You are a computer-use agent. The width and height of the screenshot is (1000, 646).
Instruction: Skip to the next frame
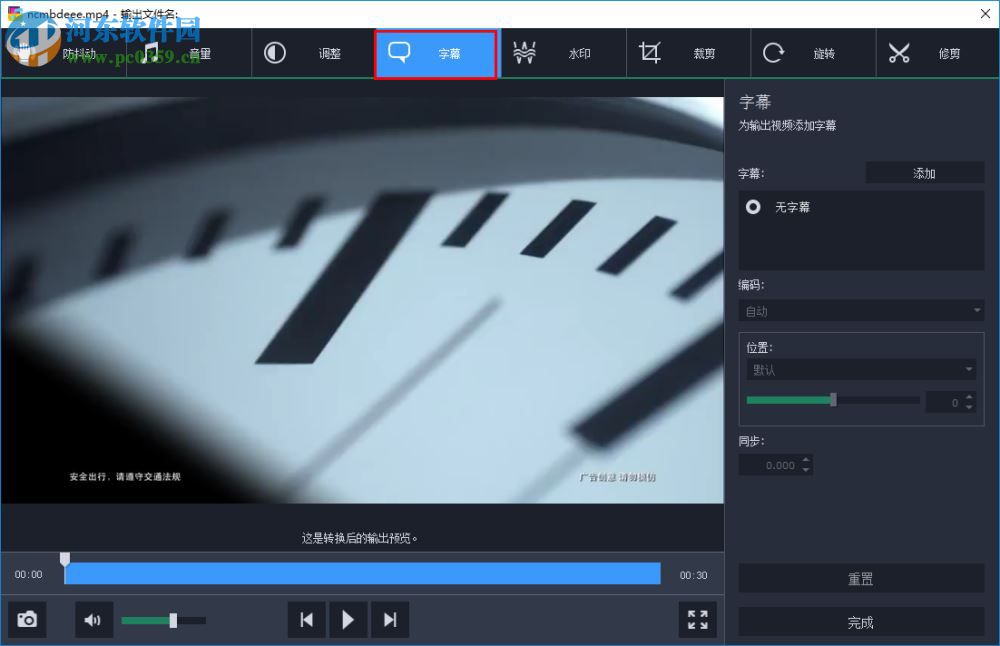[x=390, y=619]
